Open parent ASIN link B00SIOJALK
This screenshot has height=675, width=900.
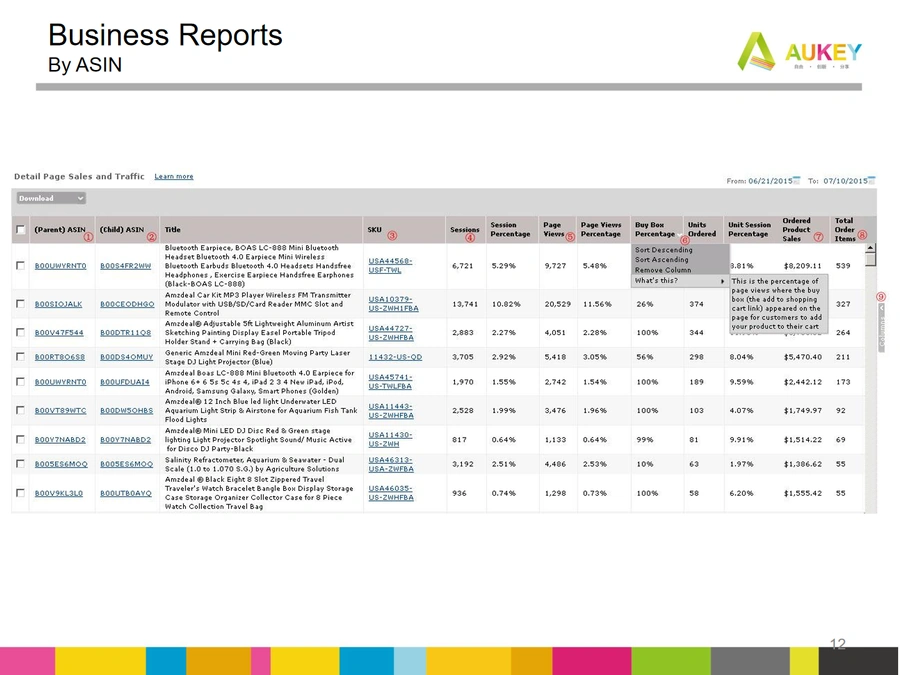pyautogui.click(x=59, y=304)
